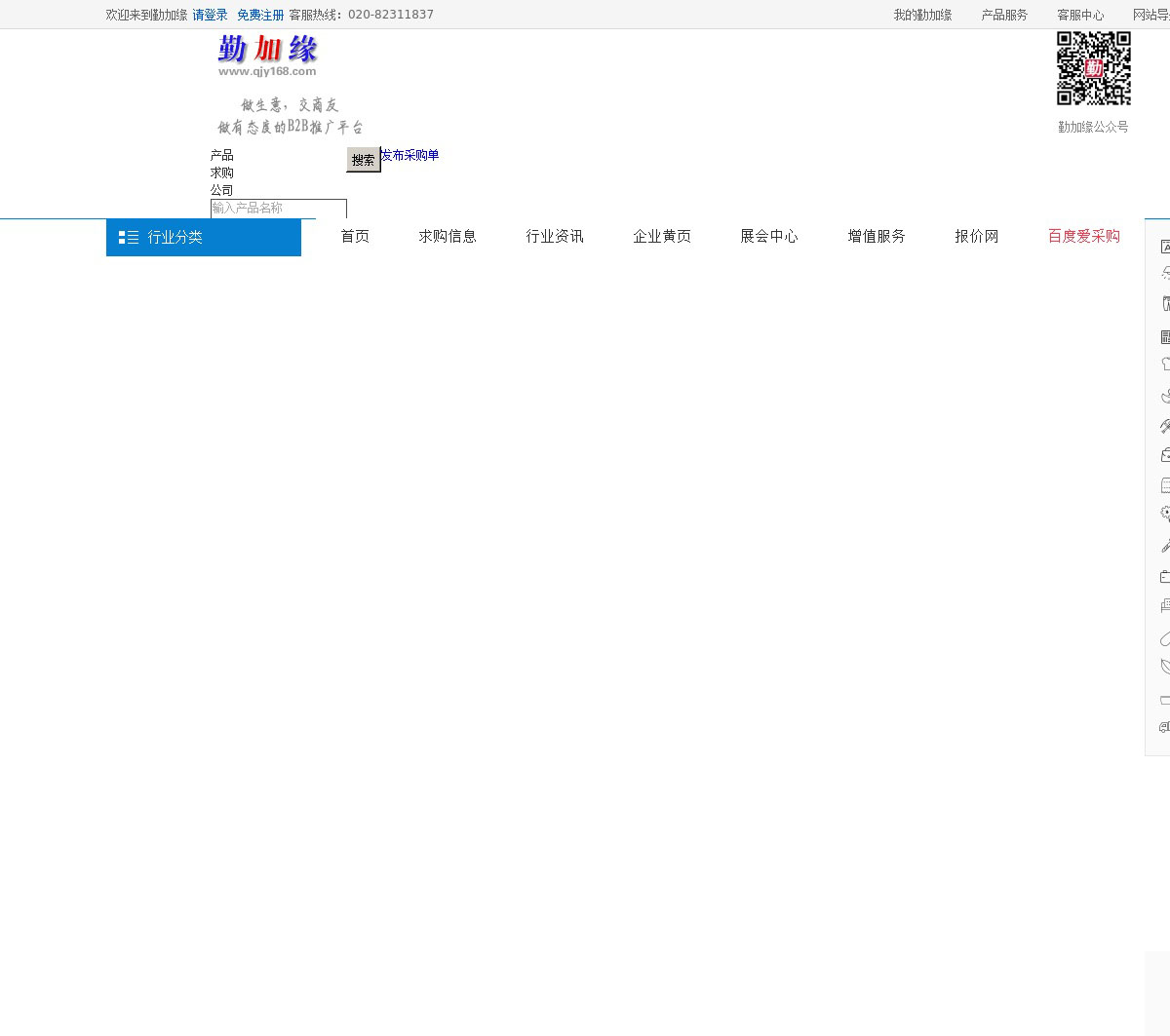Select the 求购 search type option
This screenshot has height=1036, width=1170.
coord(222,173)
